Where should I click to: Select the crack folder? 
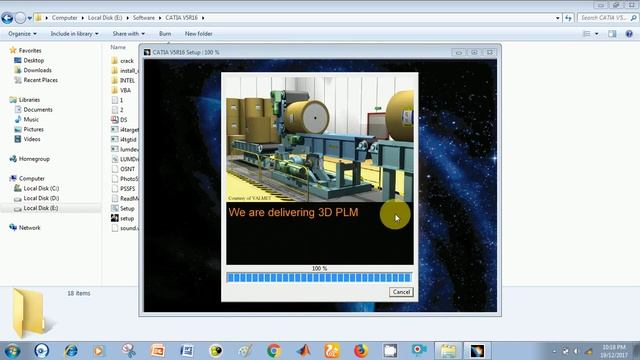click(127, 61)
